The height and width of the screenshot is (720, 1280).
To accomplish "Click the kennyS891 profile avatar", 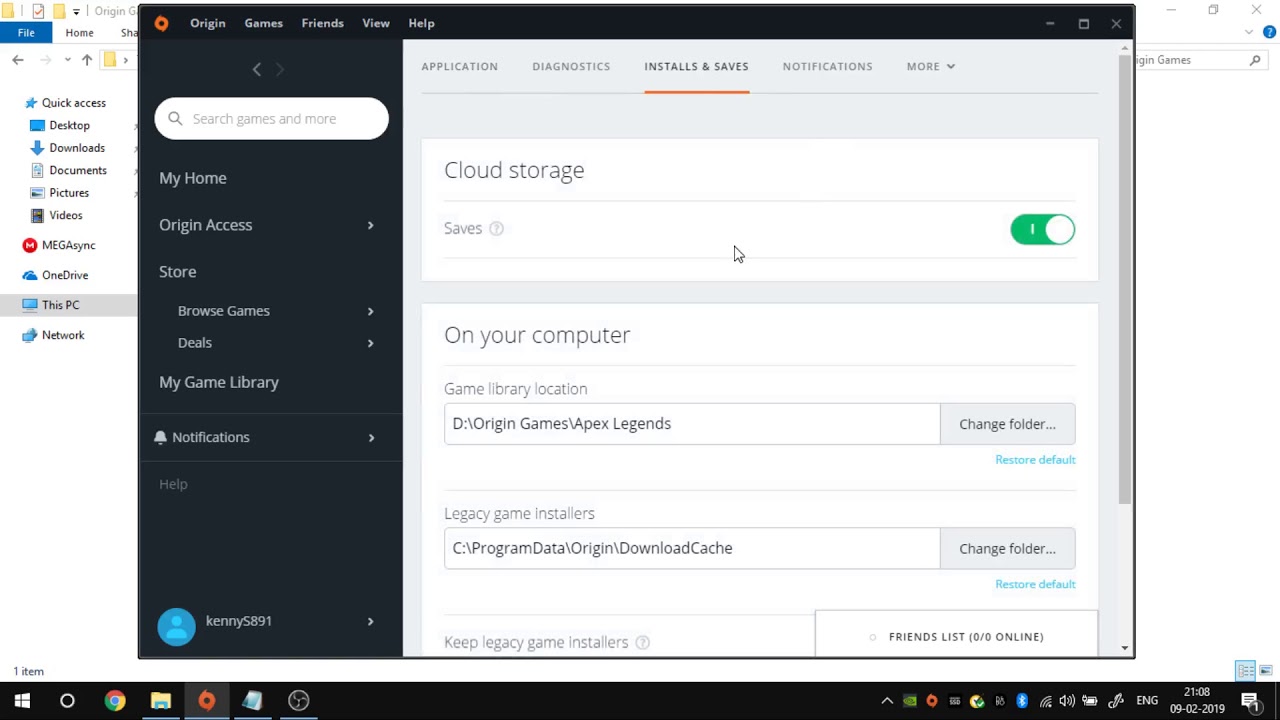I will pyautogui.click(x=177, y=626).
